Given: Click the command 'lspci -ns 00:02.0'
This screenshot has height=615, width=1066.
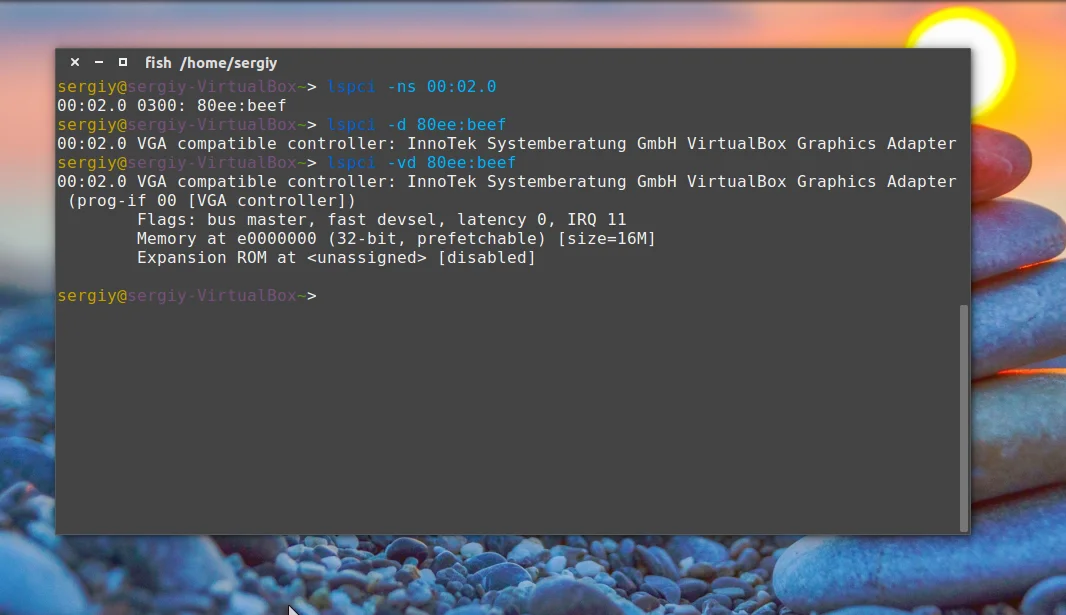Looking at the screenshot, I should point(411,86).
